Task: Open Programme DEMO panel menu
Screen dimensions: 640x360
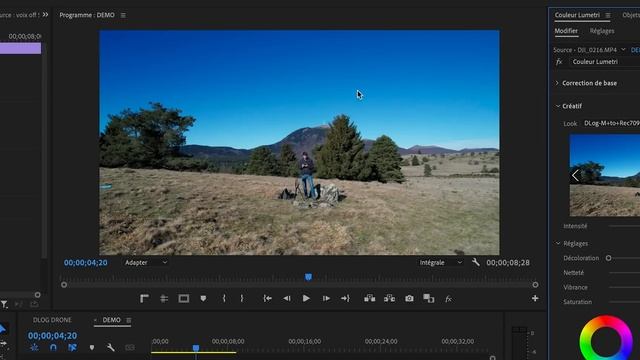Action: (123, 15)
